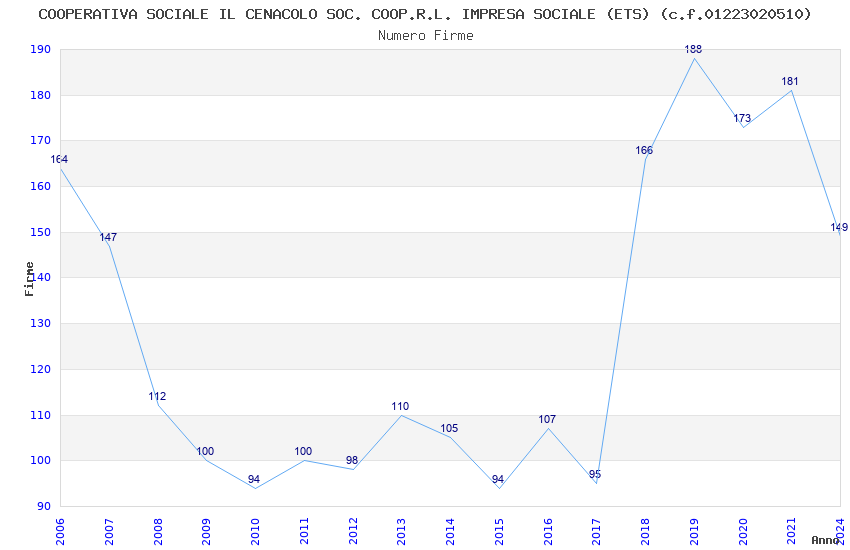
Task: Click the data label 147 for 2007
Action: coord(108,237)
